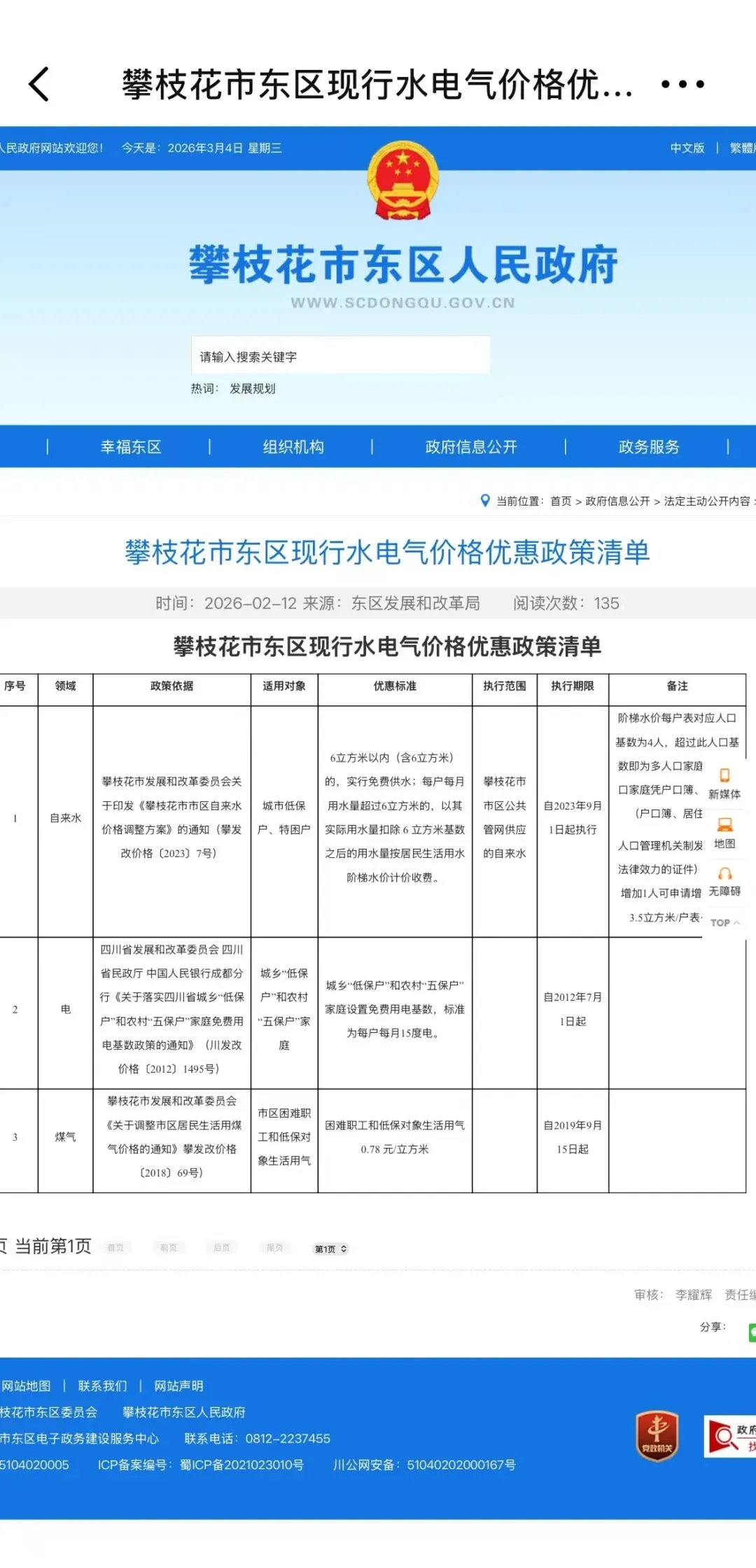This screenshot has height=1568, width=756.
Task: Switch to 中文版 language
Action: click(687, 148)
